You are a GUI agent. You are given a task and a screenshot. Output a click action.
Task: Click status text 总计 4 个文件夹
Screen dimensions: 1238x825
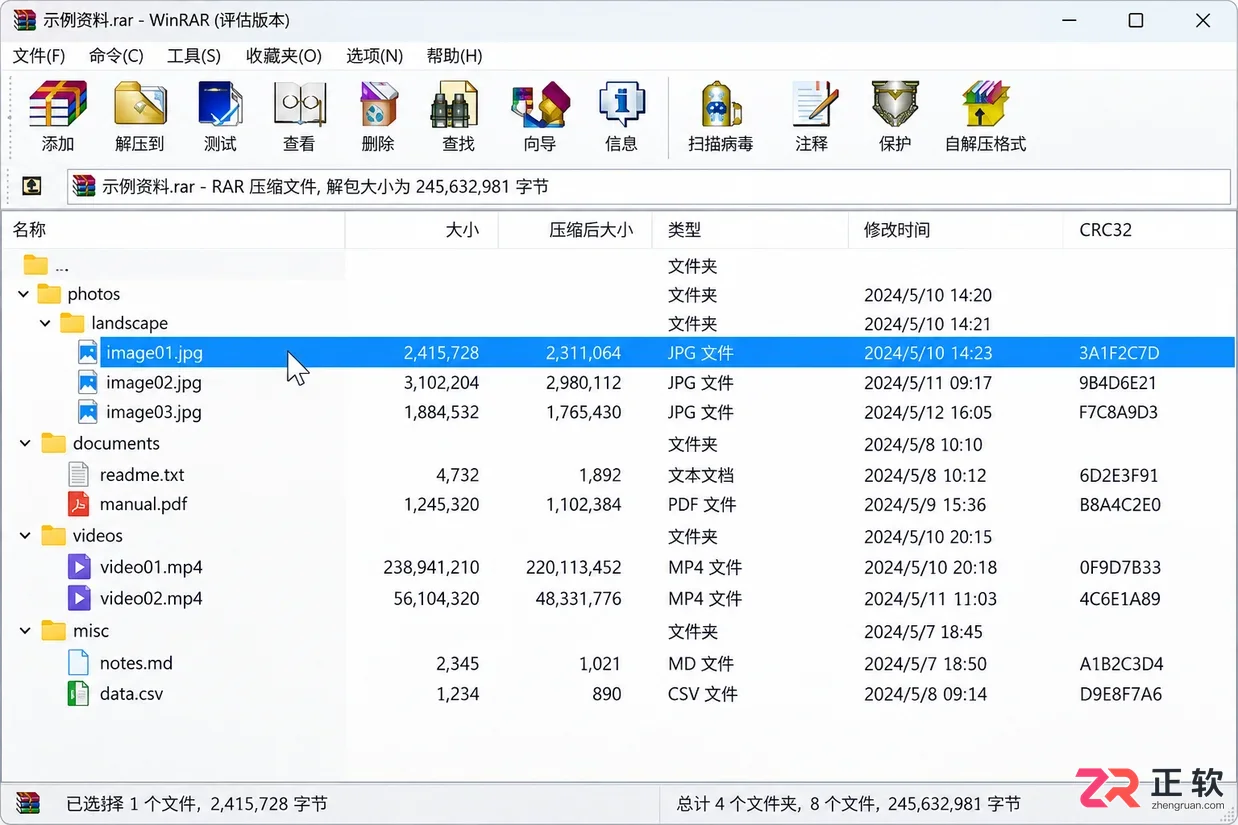coord(738,804)
